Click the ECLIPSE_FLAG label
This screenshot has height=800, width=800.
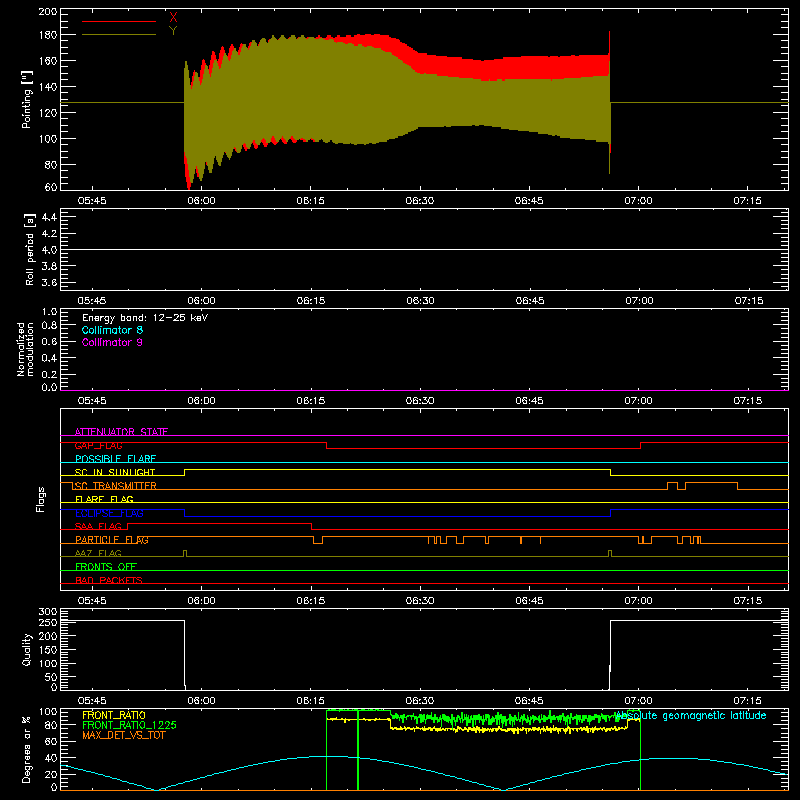pos(109,513)
